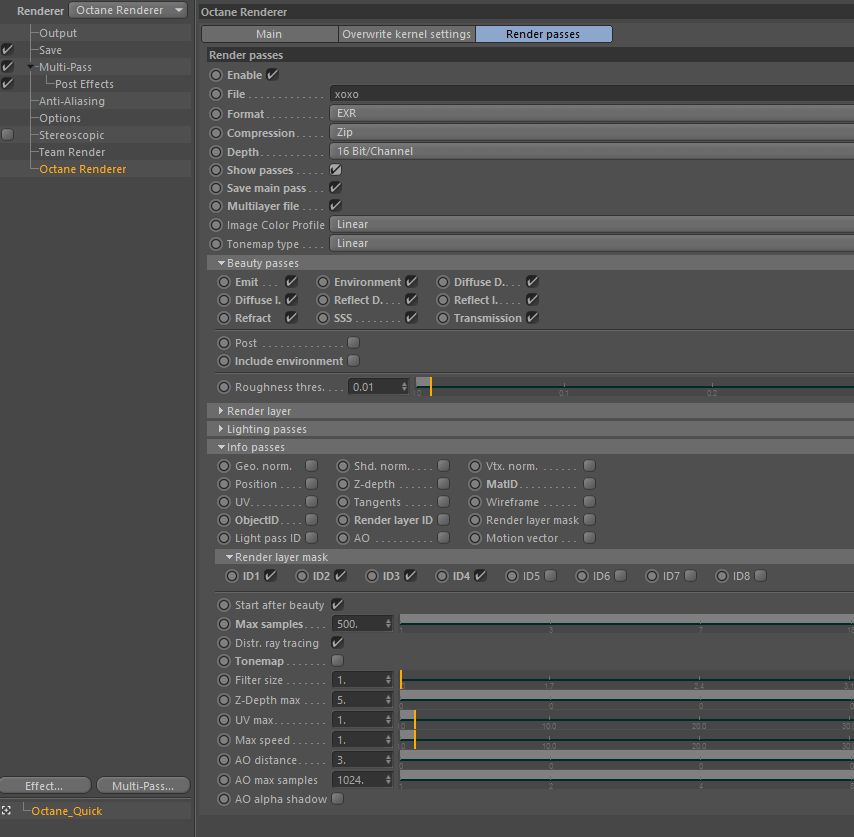Toggle the Show passes checkbox
This screenshot has width=854, height=837.
pos(336,169)
